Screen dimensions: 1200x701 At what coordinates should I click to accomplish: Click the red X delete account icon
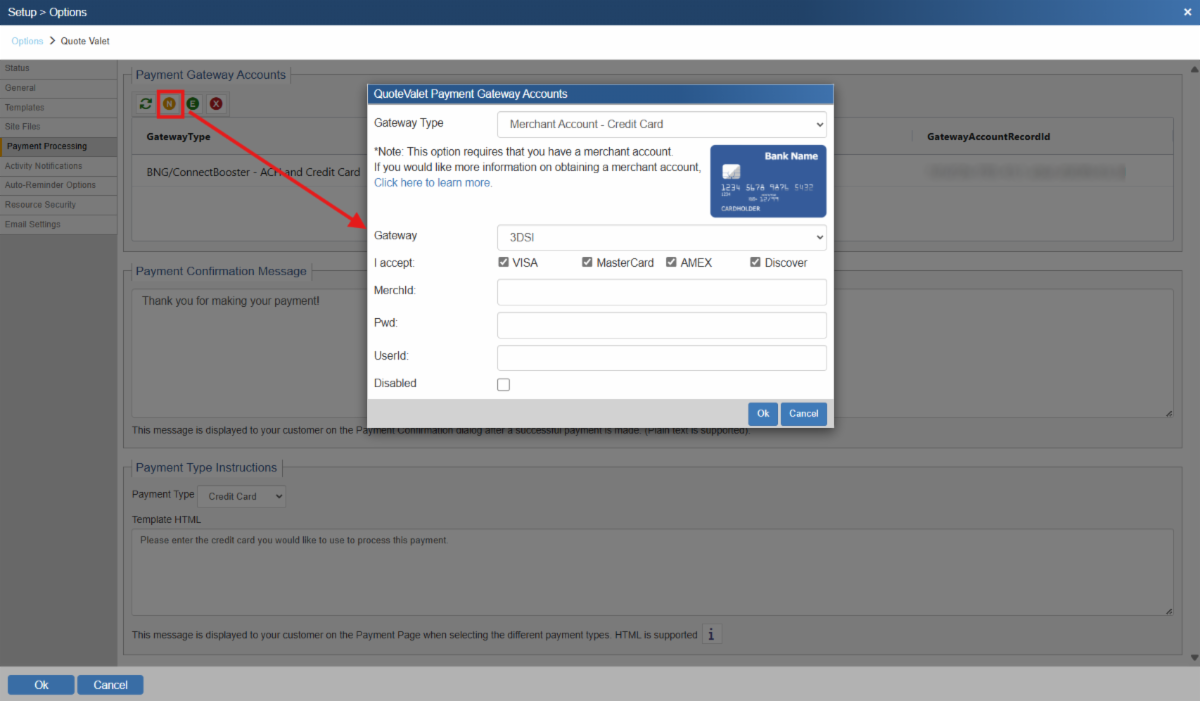pyautogui.click(x=215, y=103)
